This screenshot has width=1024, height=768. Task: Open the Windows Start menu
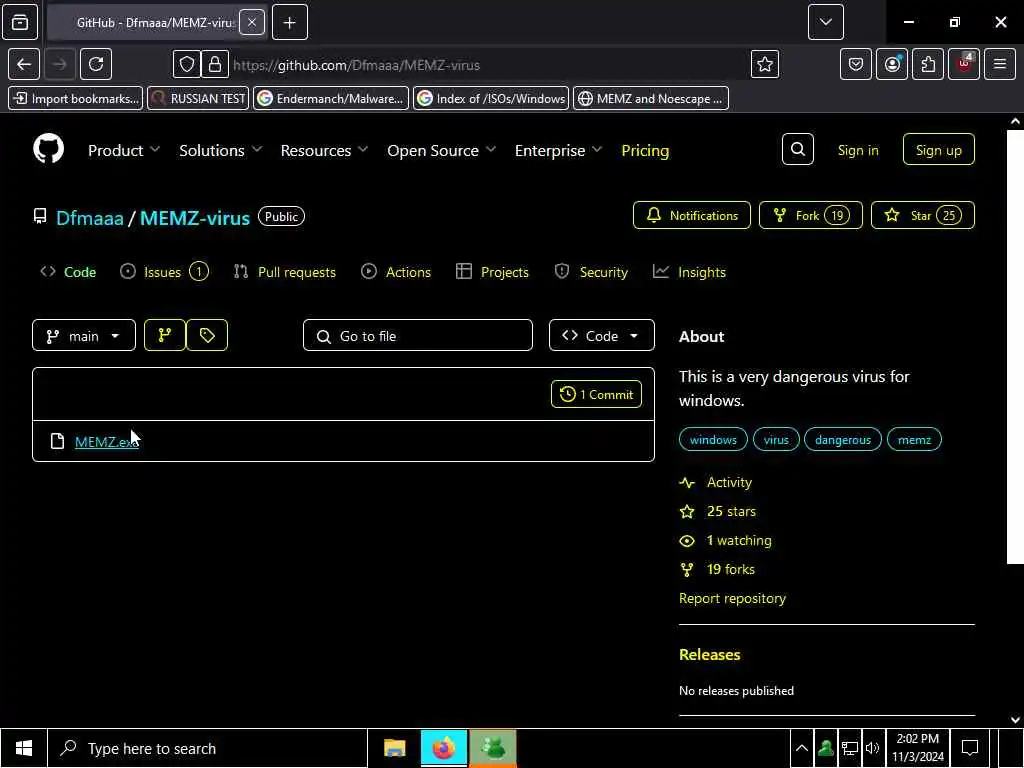24,748
